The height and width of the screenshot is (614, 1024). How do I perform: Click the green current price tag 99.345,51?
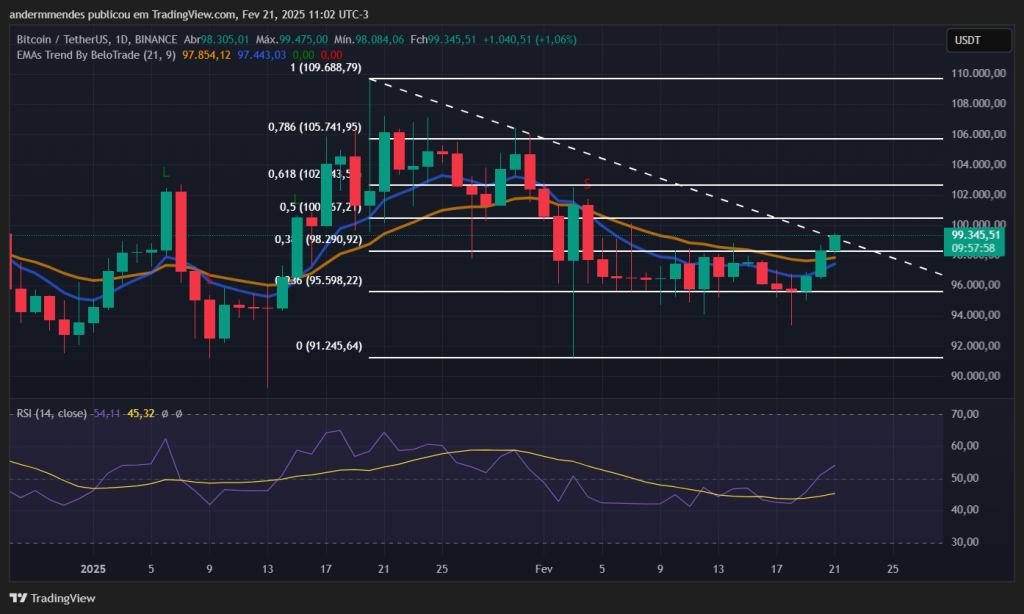point(975,235)
